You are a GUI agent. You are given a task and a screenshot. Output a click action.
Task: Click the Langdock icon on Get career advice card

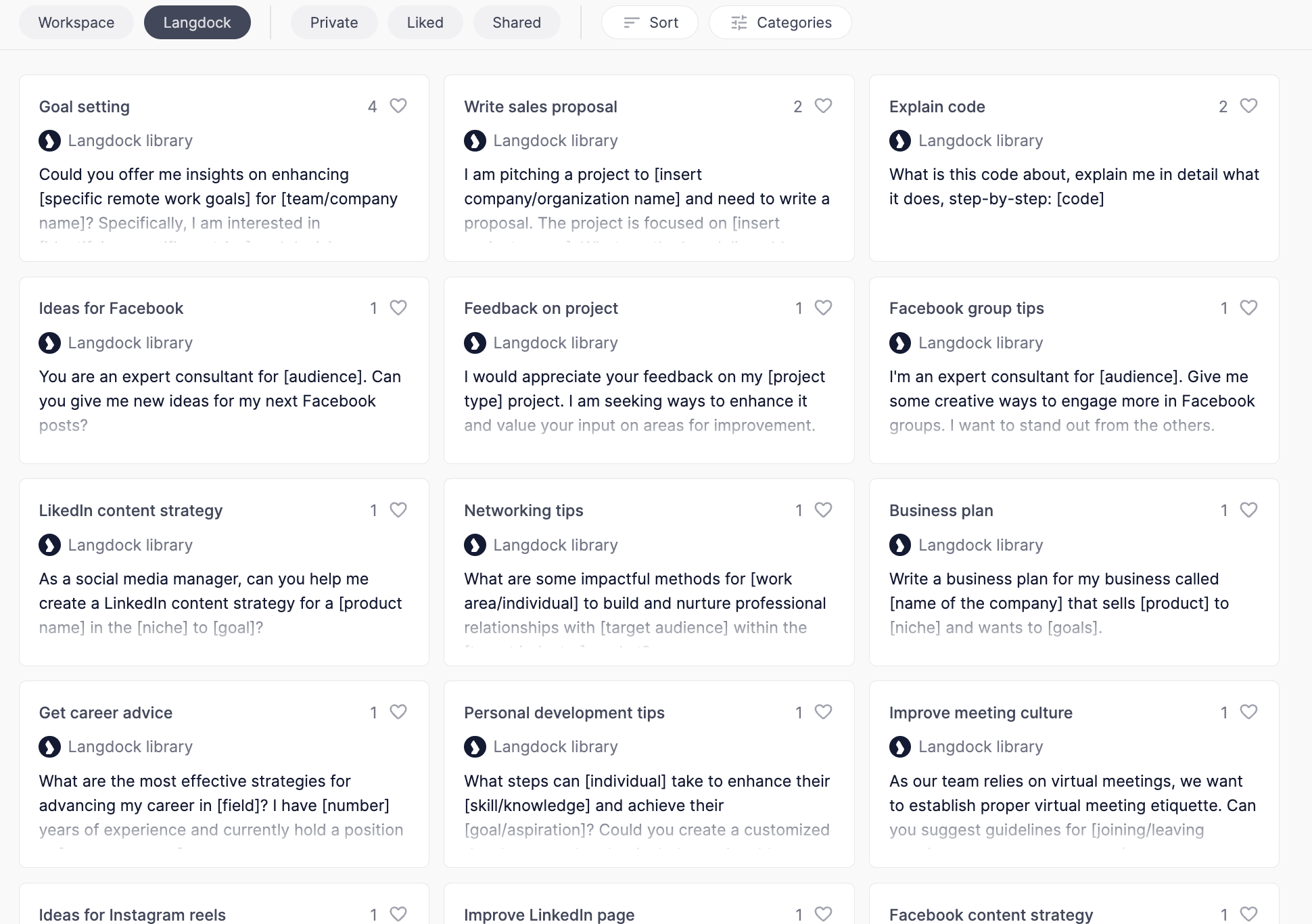[49, 746]
